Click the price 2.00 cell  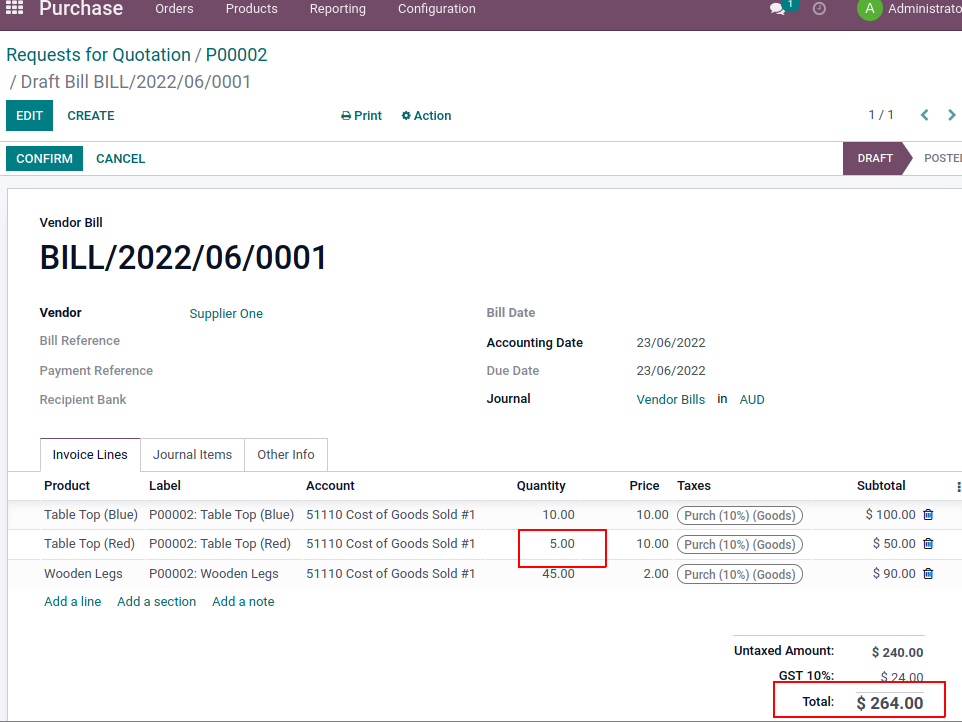click(x=656, y=574)
